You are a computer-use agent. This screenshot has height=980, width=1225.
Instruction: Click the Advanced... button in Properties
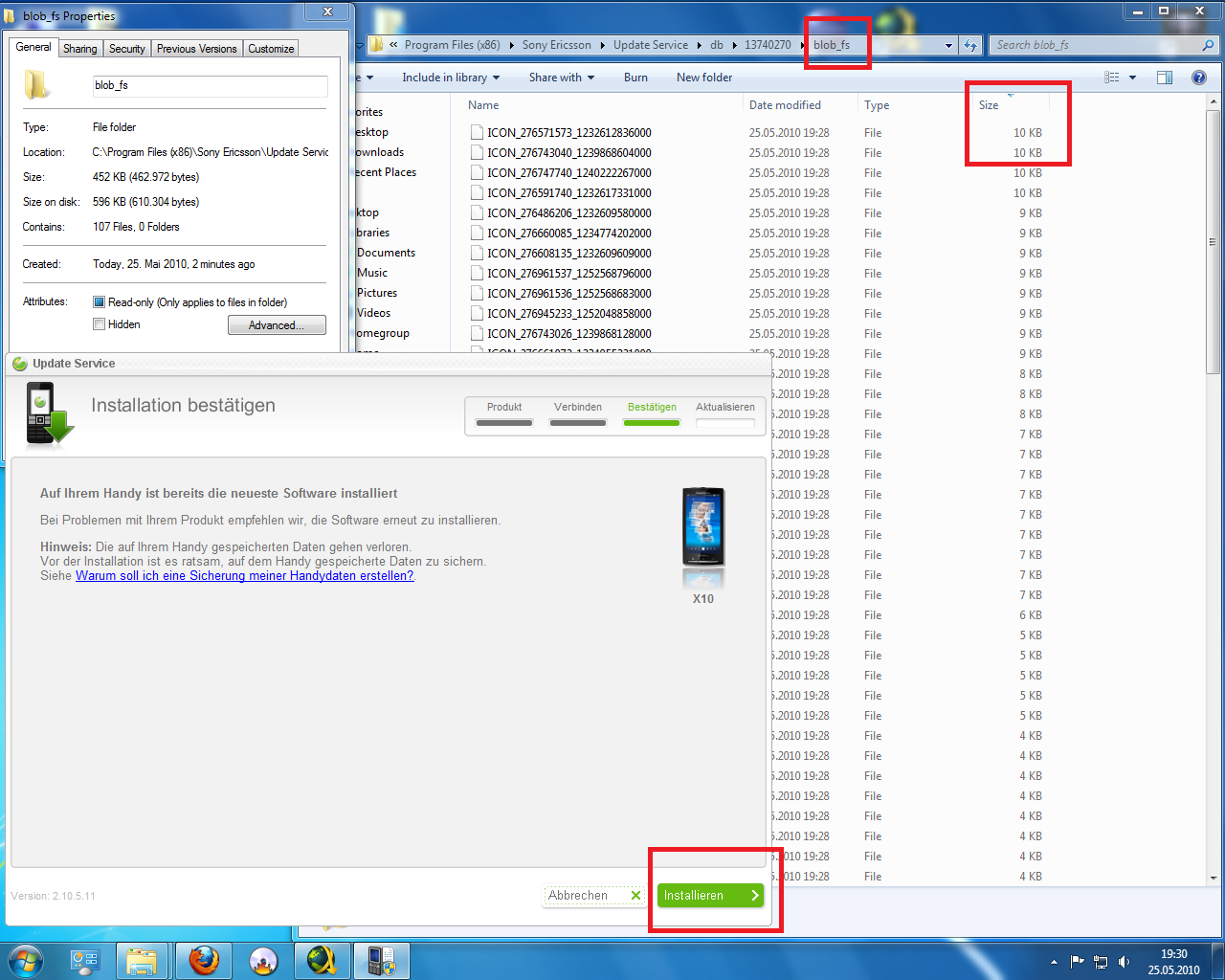click(277, 325)
